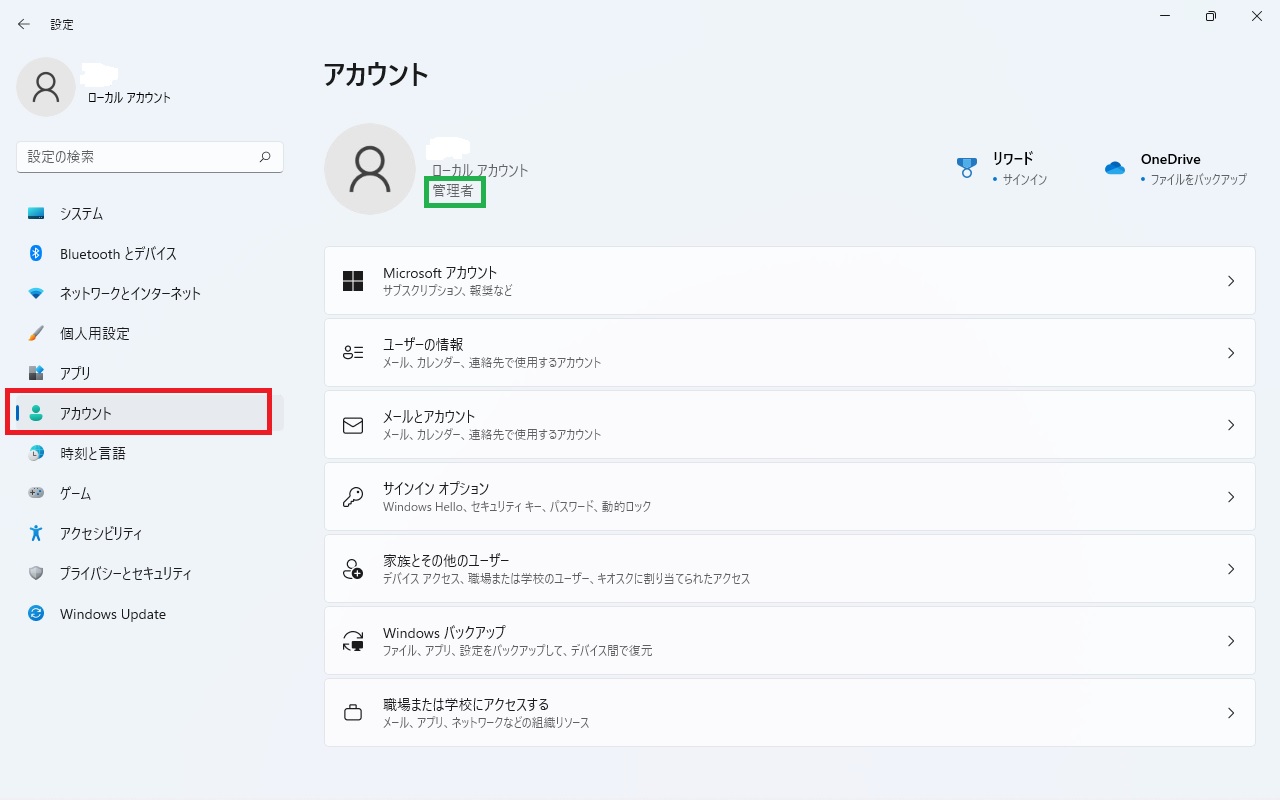Go to プライバシーとセキュリティ section
The height and width of the screenshot is (800, 1280).
(125, 574)
